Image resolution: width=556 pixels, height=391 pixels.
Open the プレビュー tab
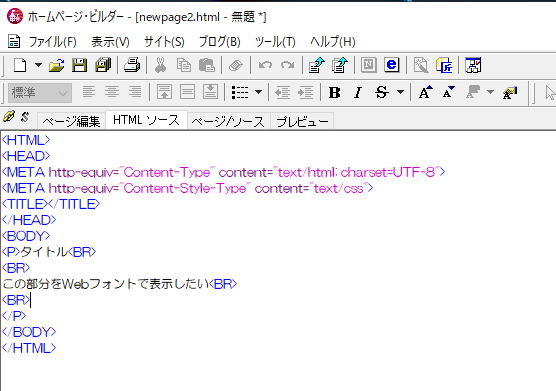tap(302, 122)
